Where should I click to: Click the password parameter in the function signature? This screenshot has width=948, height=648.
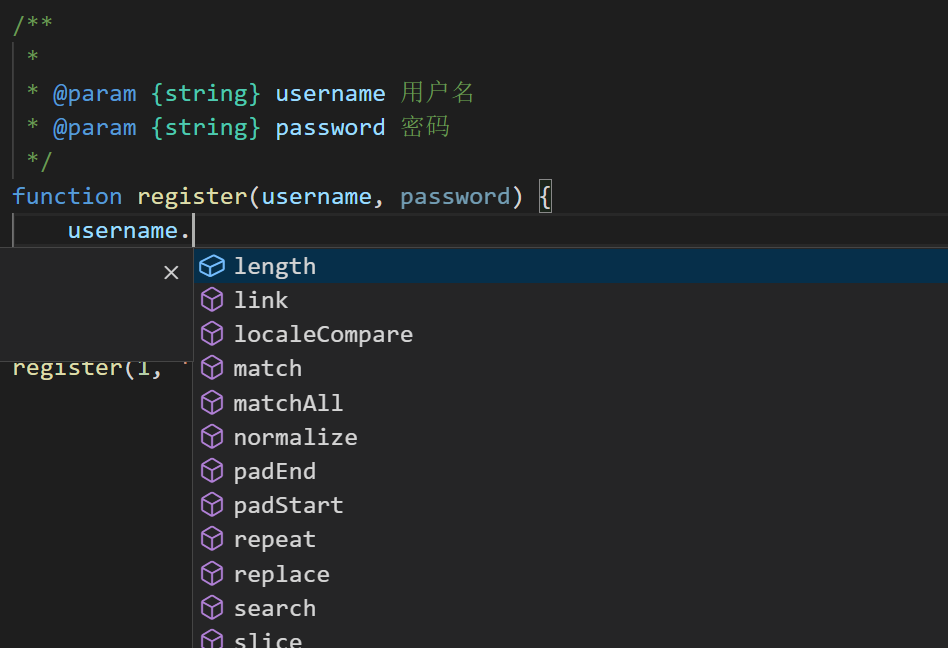(455, 196)
